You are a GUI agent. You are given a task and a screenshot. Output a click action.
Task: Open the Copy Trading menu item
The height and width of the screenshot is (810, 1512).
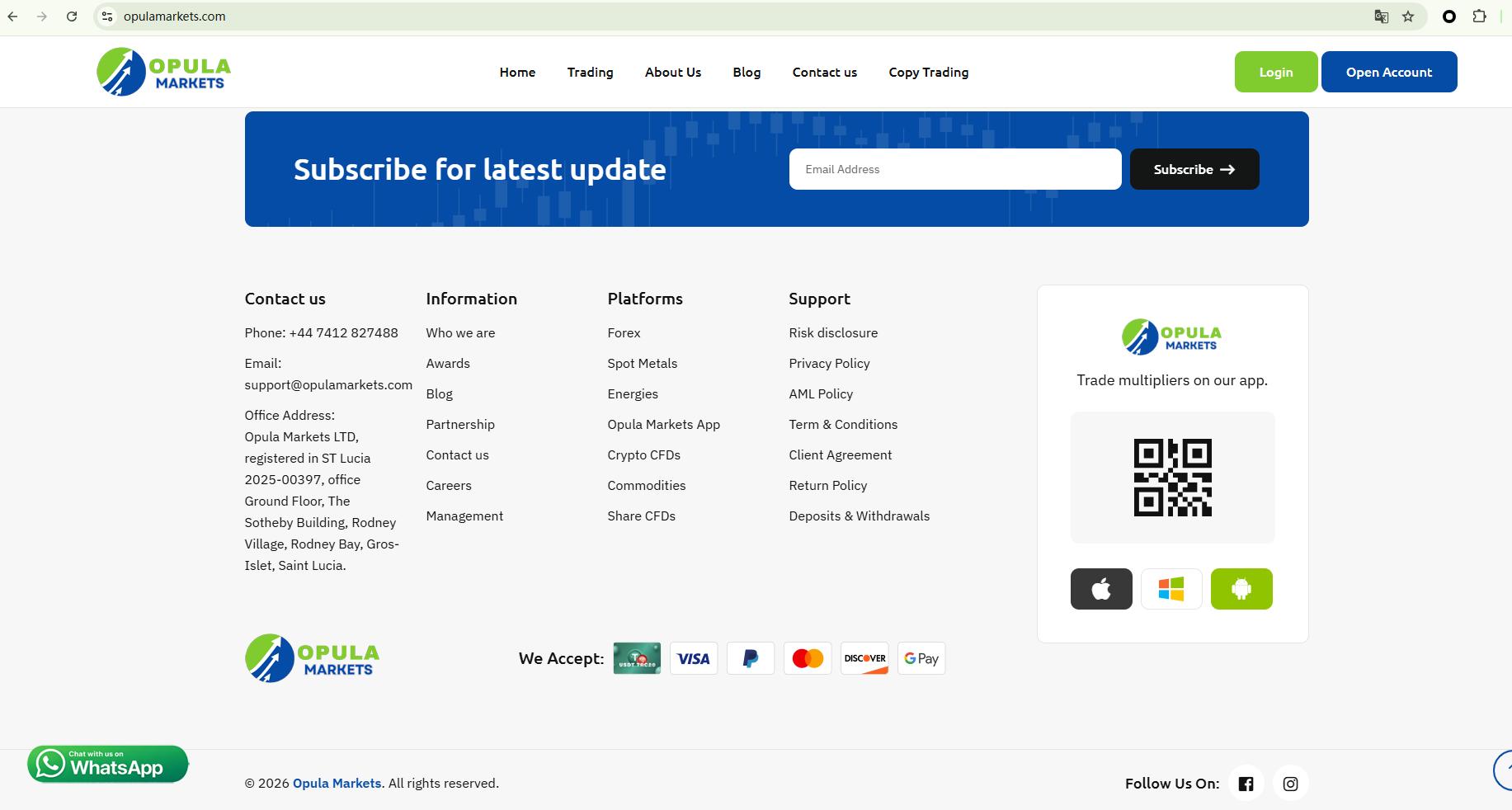(x=928, y=73)
